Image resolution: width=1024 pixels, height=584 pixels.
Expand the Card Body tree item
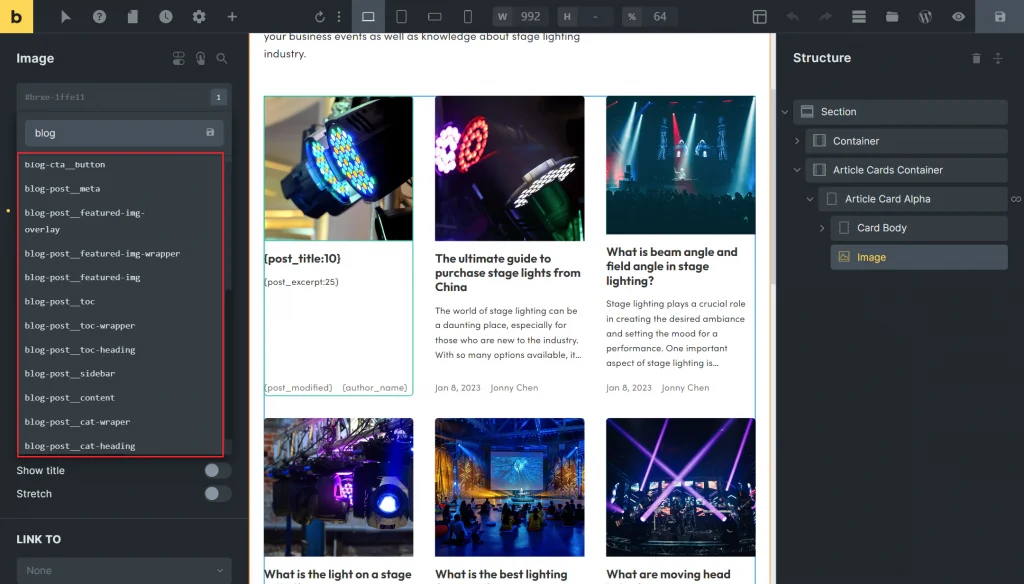coord(822,228)
